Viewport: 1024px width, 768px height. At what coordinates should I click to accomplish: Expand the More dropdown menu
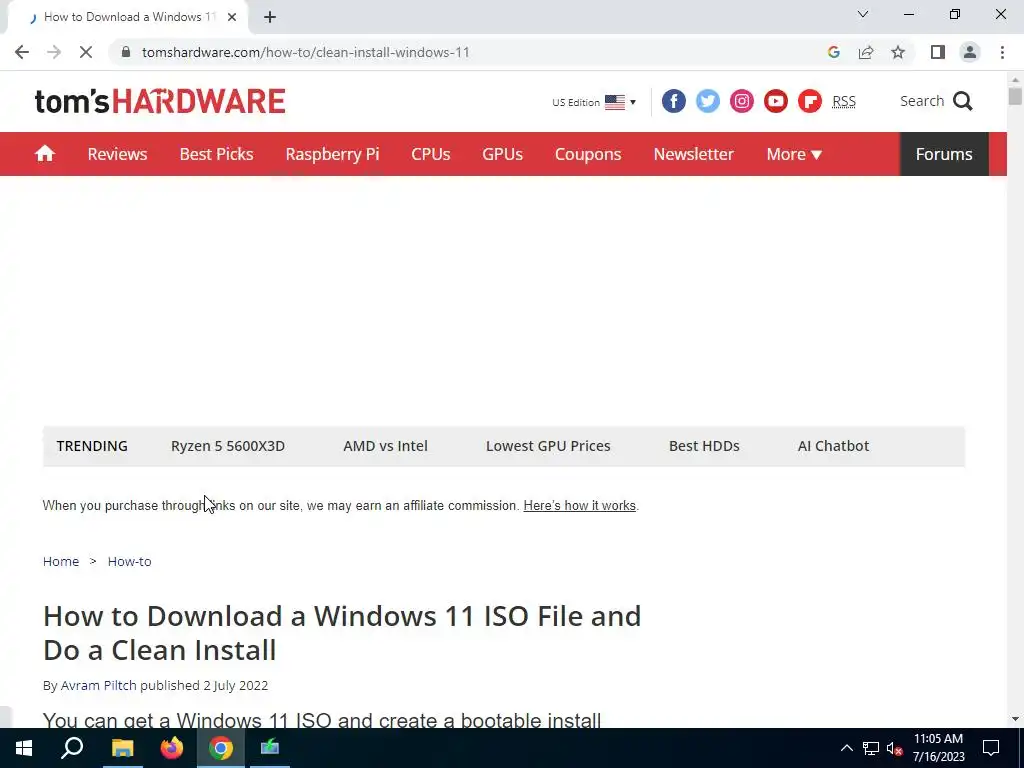[794, 154]
